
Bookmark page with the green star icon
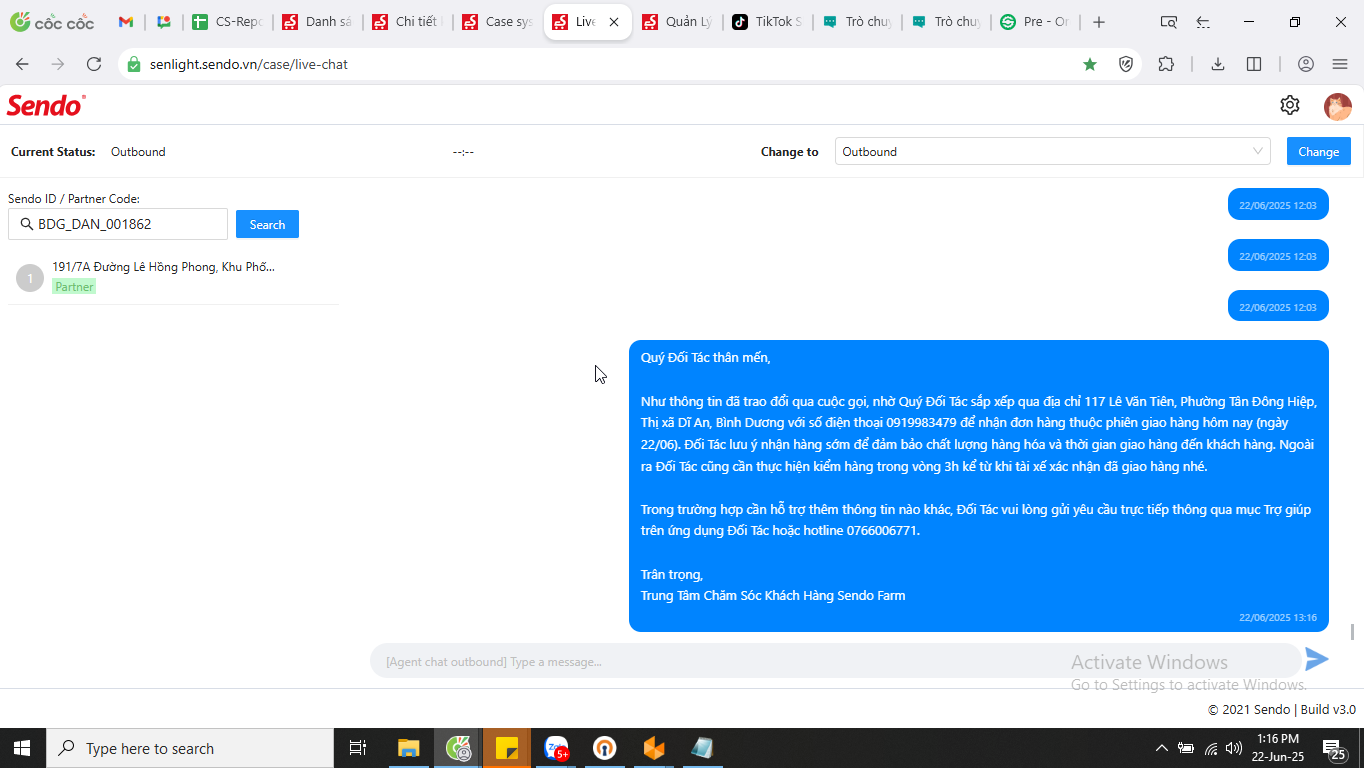click(x=1090, y=64)
